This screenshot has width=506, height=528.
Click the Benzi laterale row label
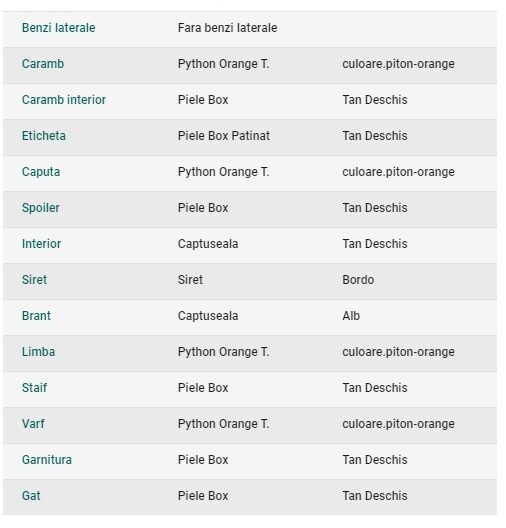coord(58,28)
